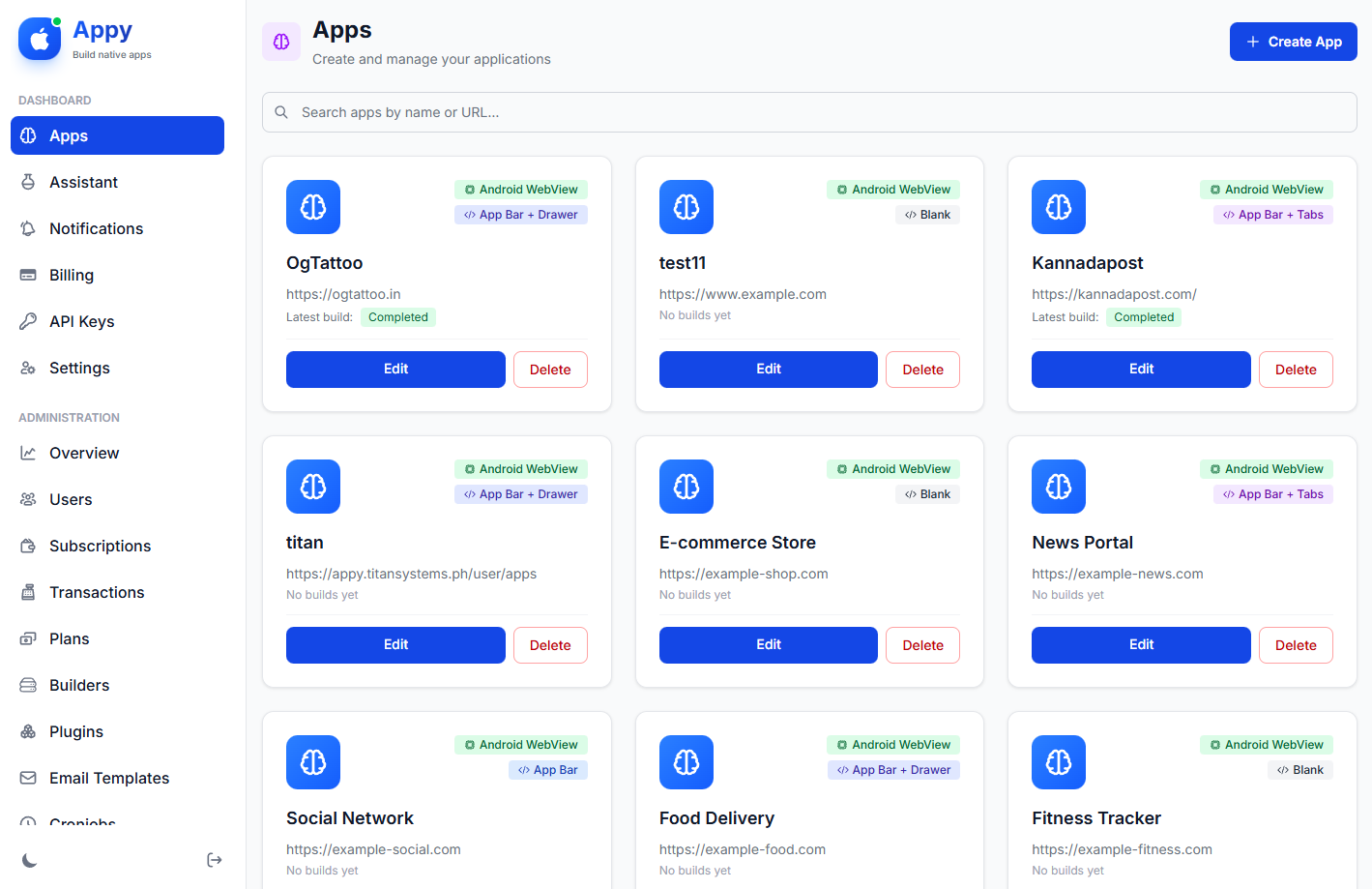
Task: Open API Keys via its key icon
Action: click(x=29, y=321)
